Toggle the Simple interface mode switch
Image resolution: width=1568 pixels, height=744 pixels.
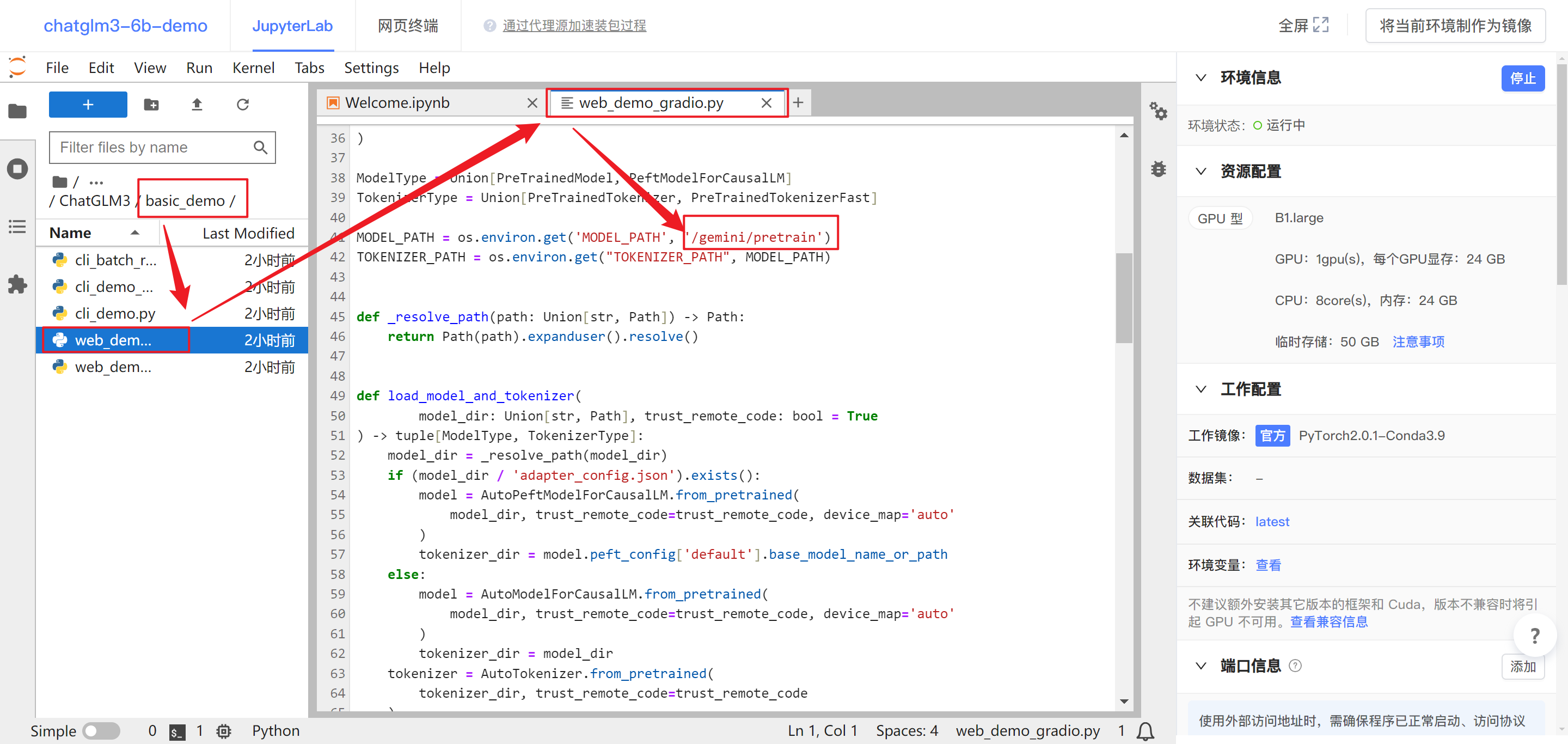coord(102,730)
